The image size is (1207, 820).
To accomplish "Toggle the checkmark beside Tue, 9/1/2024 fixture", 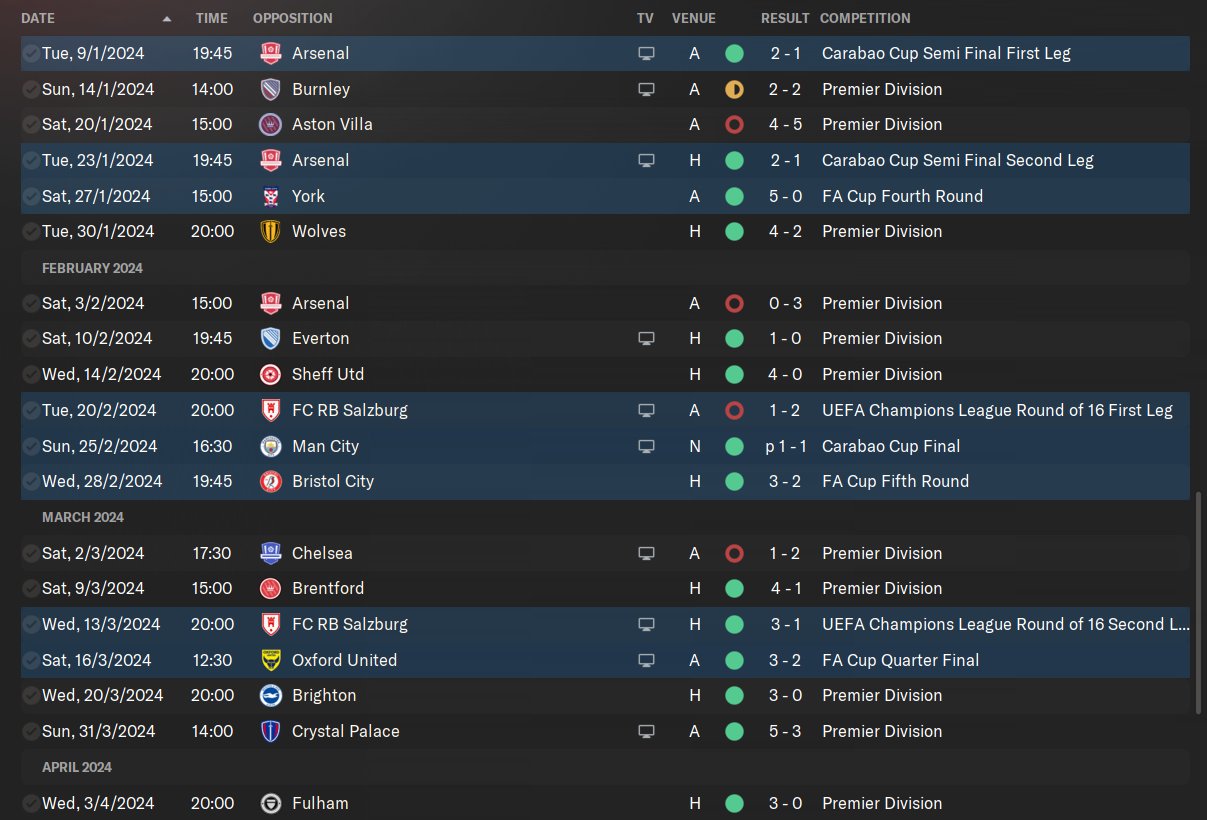I will (x=31, y=53).
